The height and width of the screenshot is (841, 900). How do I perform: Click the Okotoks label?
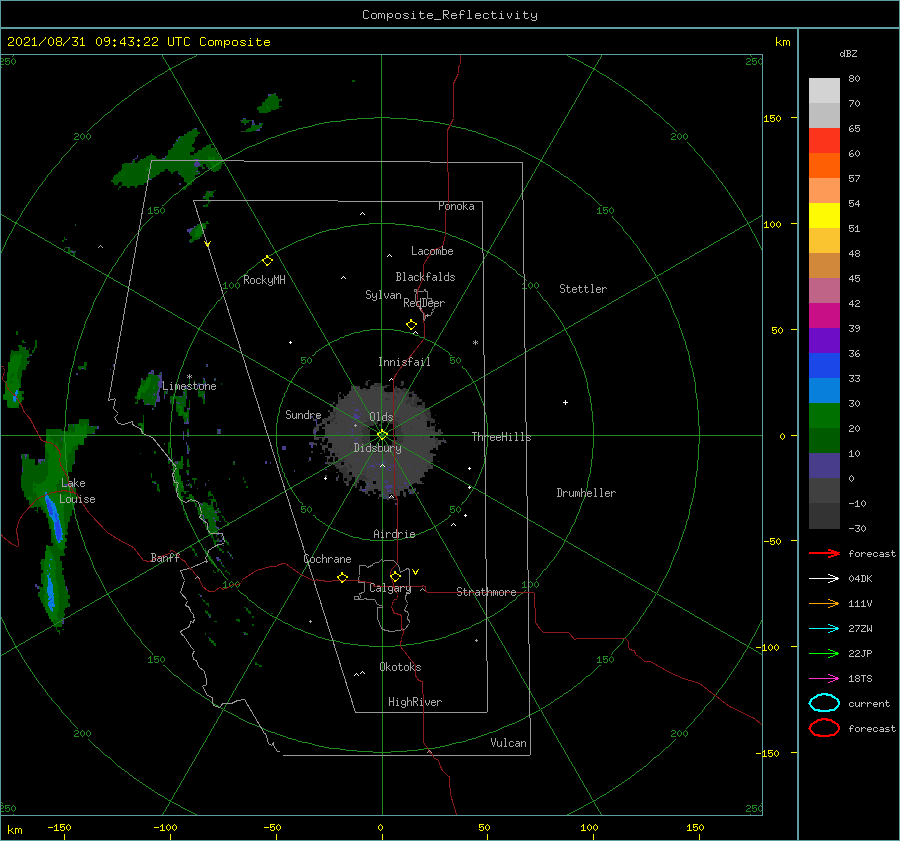pyautogui.click(x=400, y=667)
